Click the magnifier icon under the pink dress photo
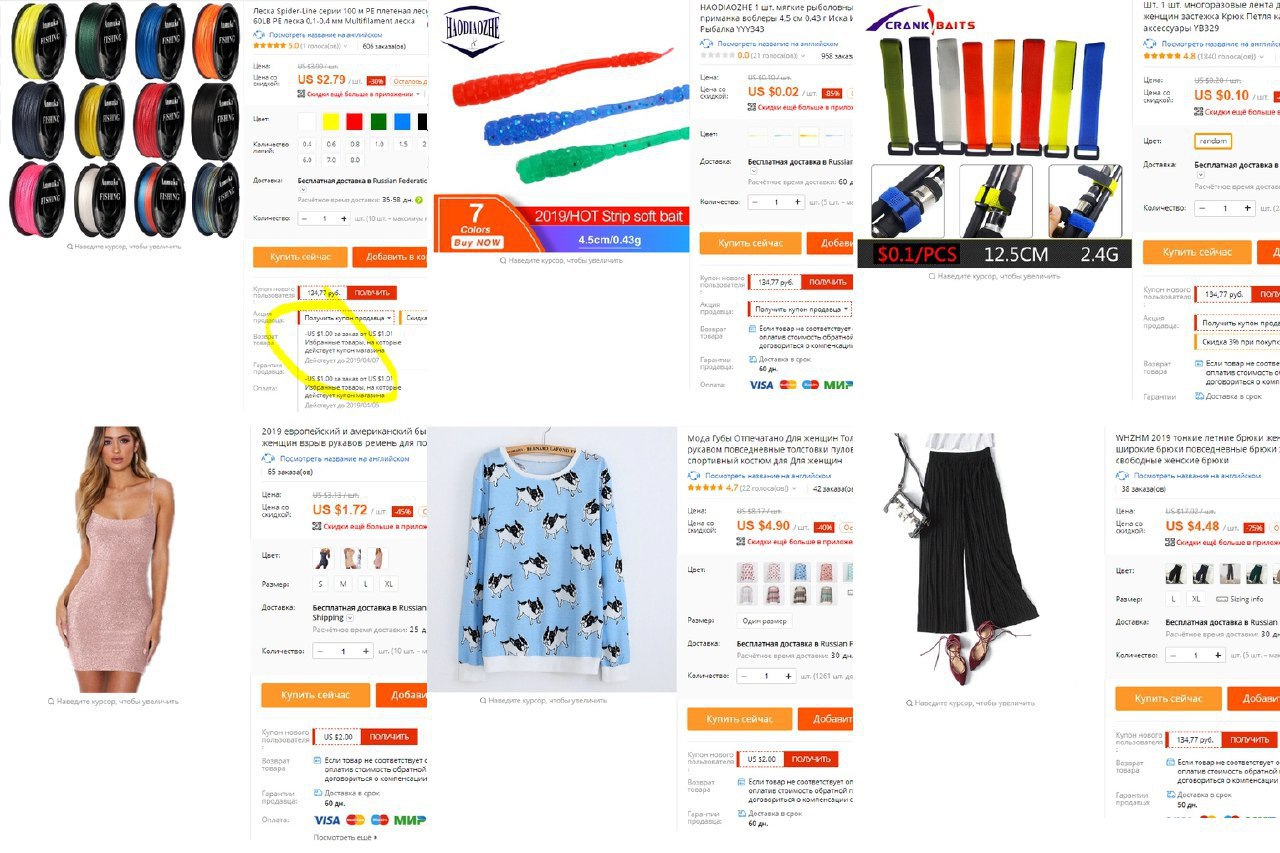The width and height of the screenshot is (1280, 853). 52,701
